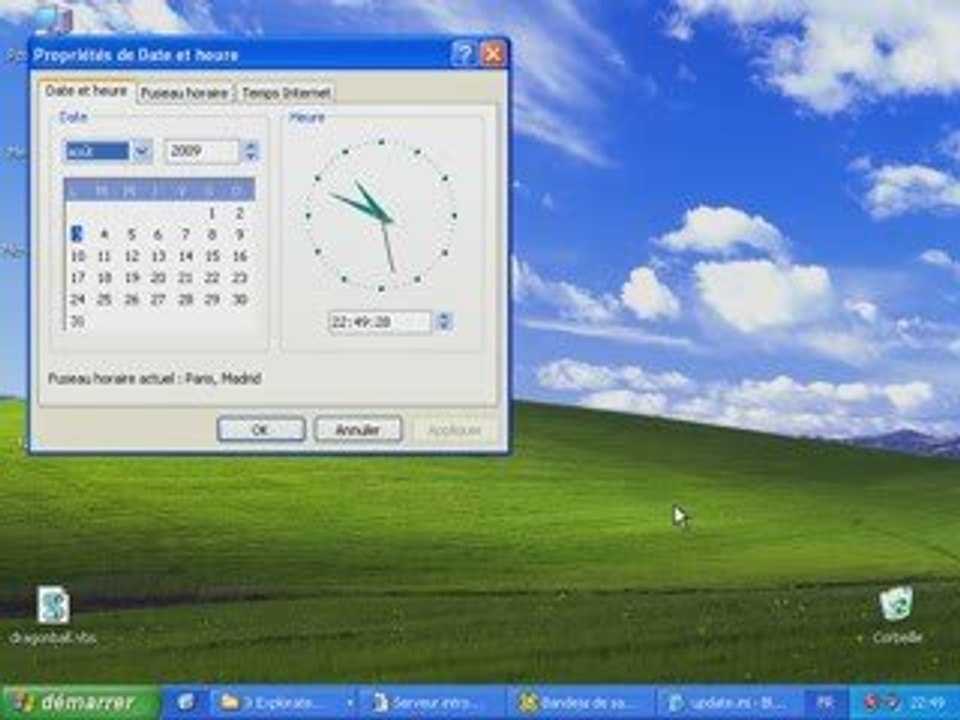This screenshot has width=960, height=720.
Task: Select day 17 in the calendar
Action: [x=78, y=277]
